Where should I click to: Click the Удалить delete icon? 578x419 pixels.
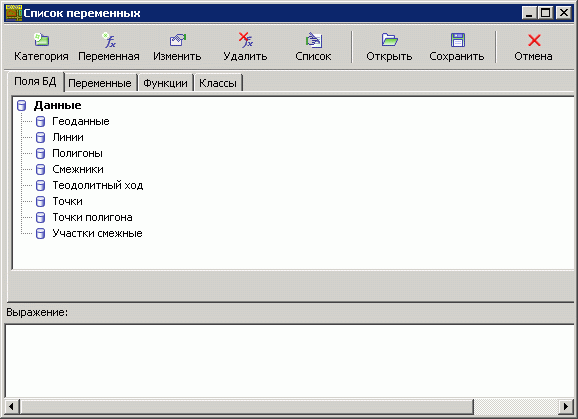(246, 40)
